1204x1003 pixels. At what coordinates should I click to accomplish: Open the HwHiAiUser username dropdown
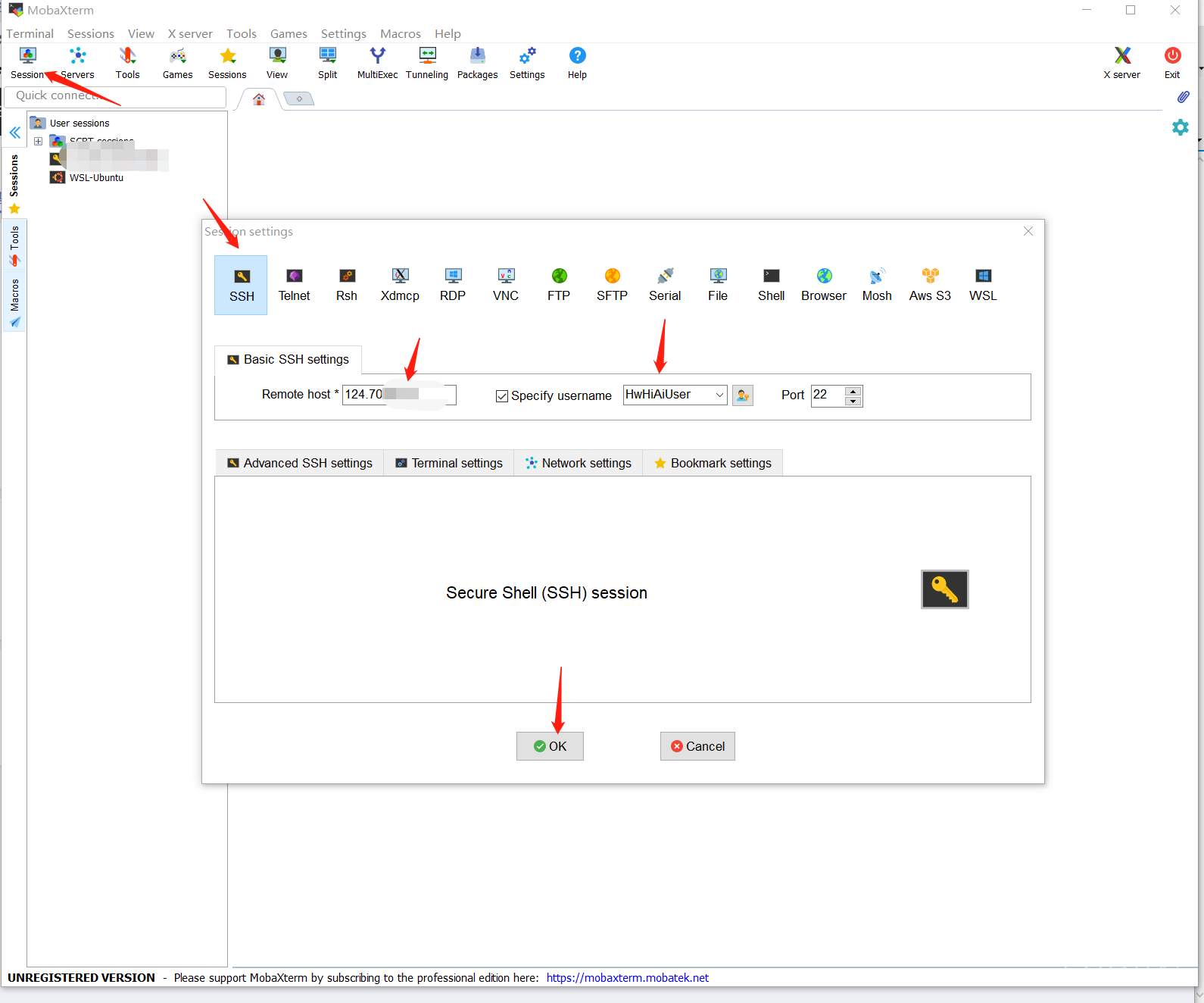[719, 395]
